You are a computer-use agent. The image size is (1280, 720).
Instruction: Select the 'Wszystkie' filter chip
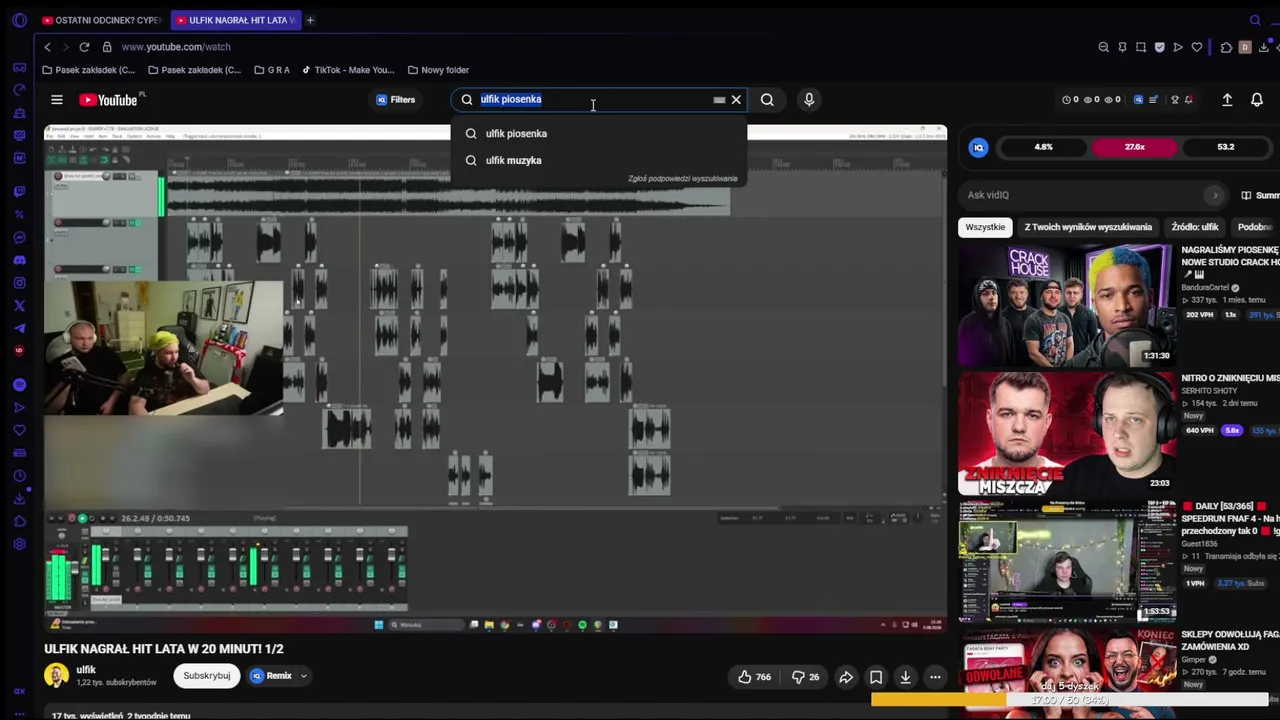point(985,227)
